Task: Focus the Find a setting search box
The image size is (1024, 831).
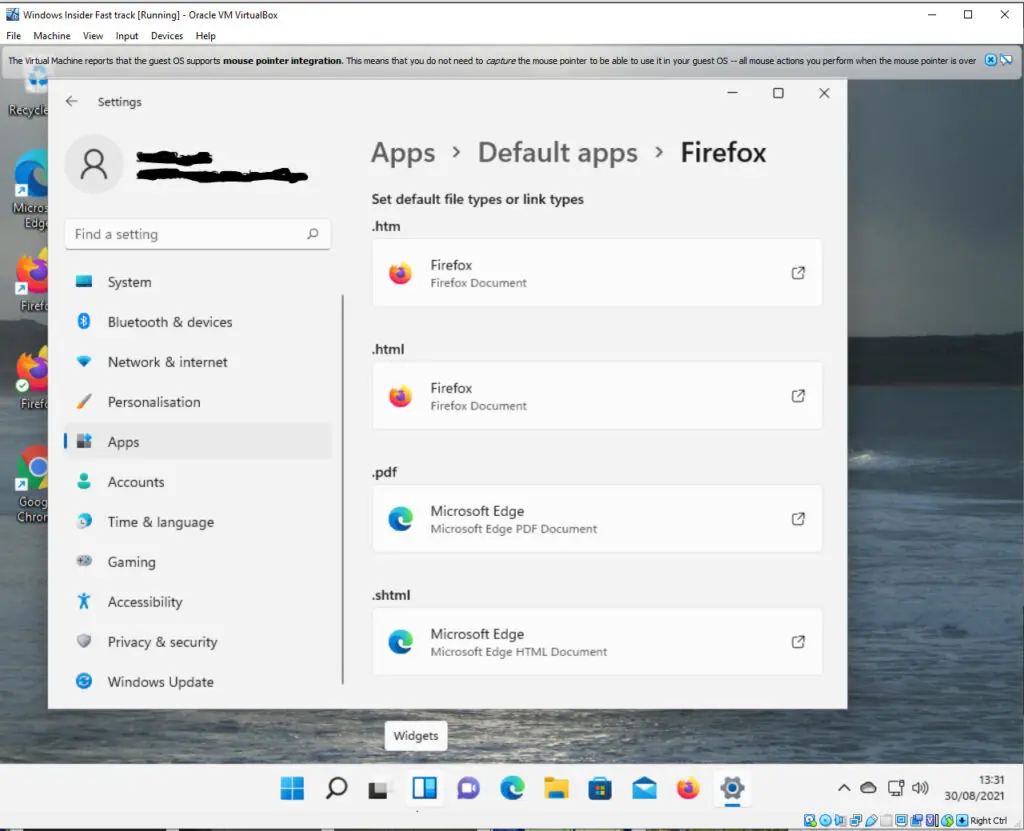Action: [x=198, y=234]
